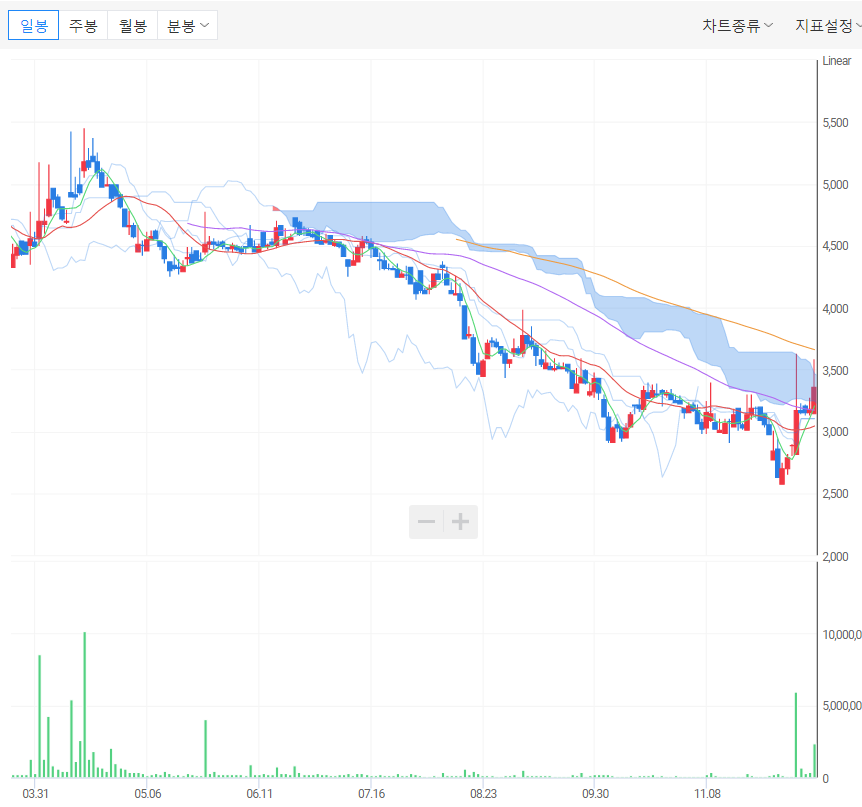862x807 pixels.
Task: Click the 06.11 date axis label
Action: 259,794
